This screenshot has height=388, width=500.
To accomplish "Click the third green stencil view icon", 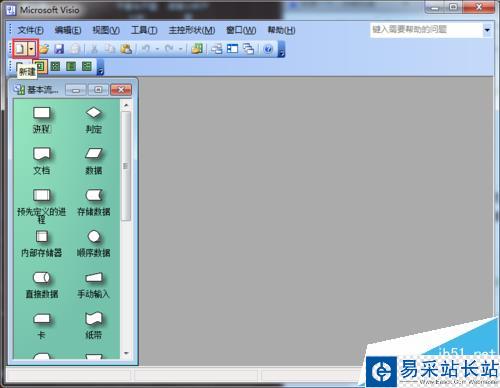I will [x=71, y=66].
